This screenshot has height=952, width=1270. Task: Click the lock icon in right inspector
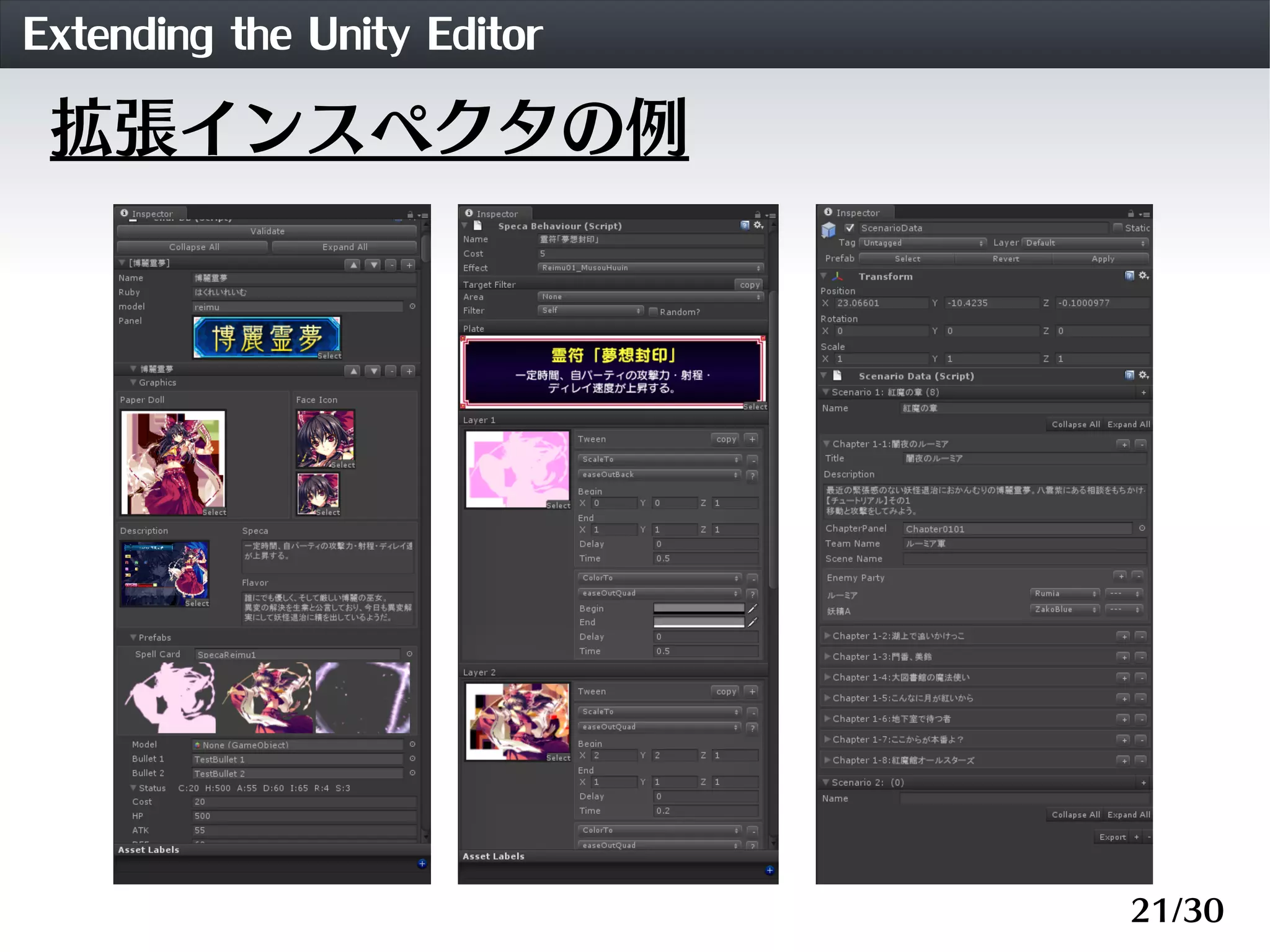(x=1130, y=213)
